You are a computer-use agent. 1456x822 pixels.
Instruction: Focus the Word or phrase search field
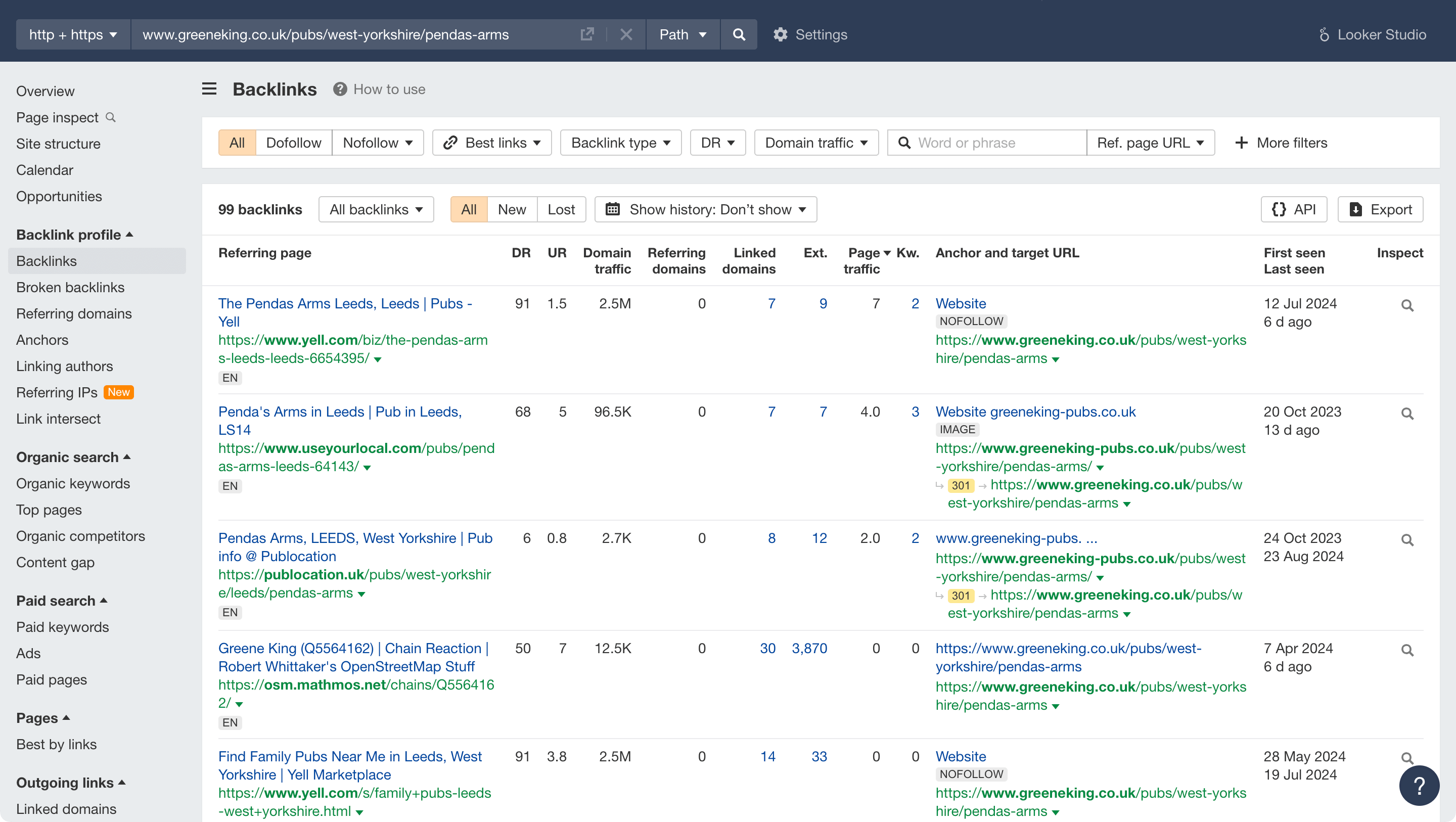986,143
